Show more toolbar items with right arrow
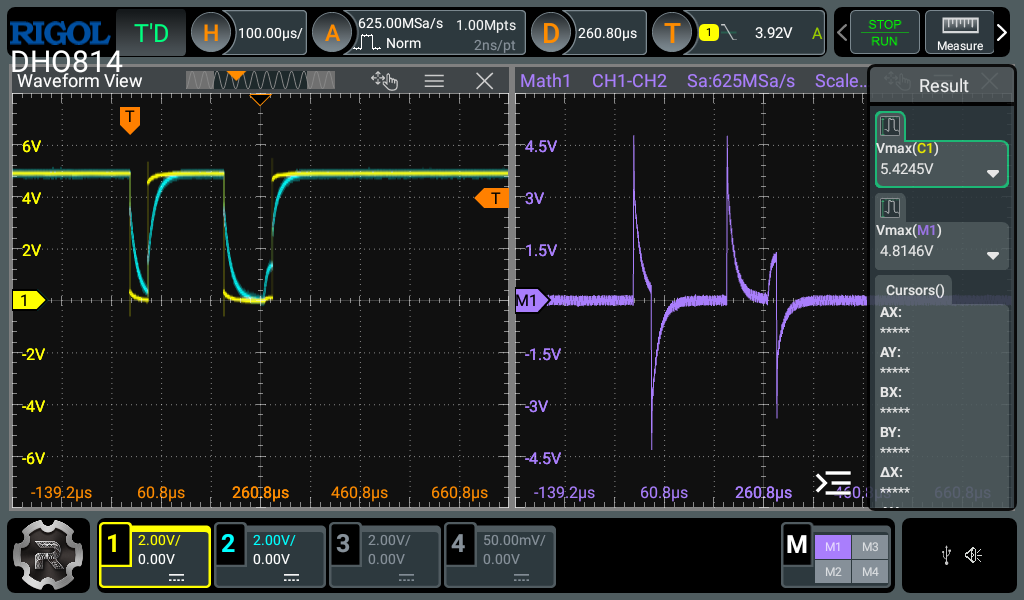 [x=1003, y=33]
